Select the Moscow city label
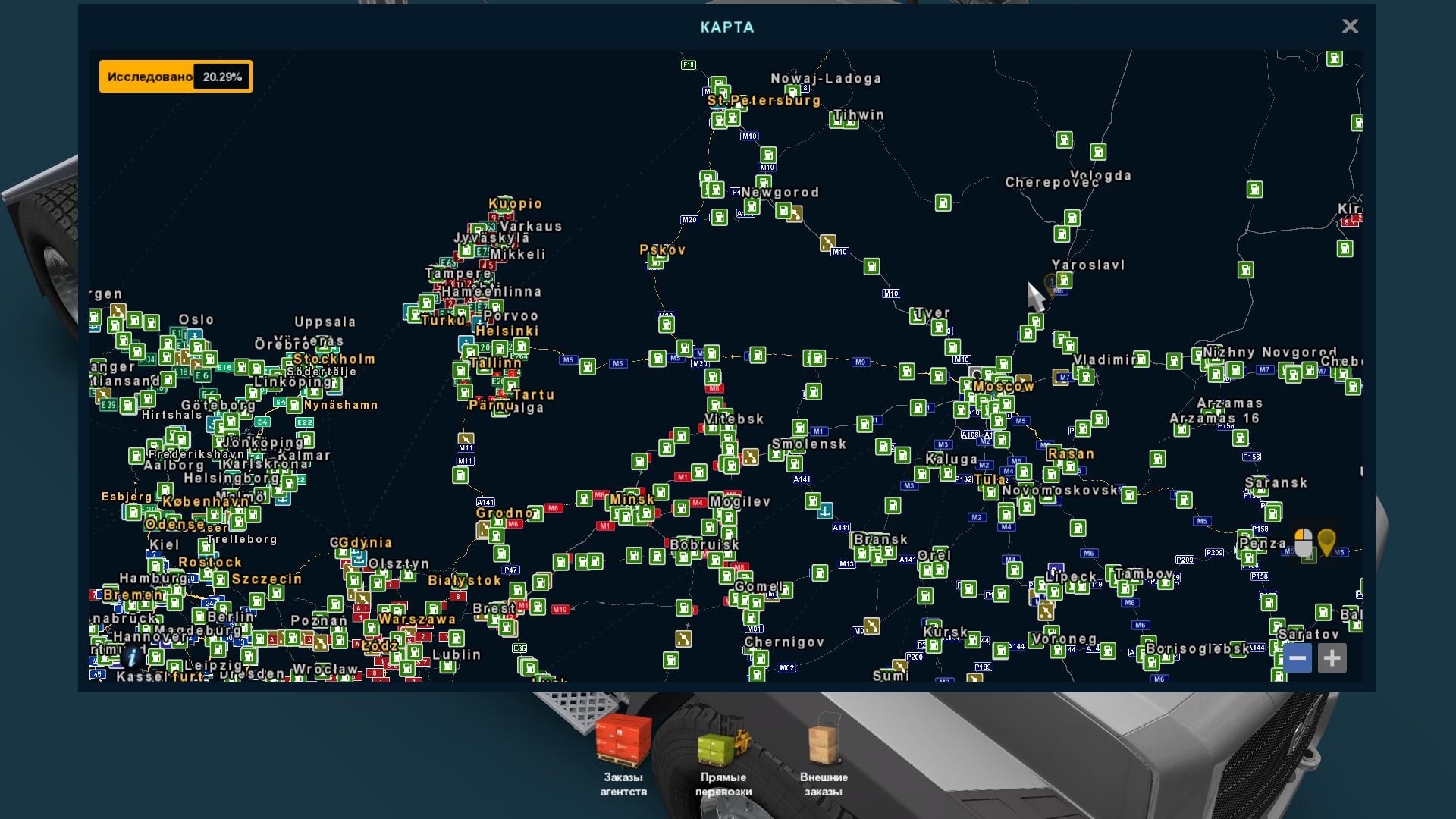The width and height of the screenshot is (1456, 819). [x=1004, y=387]
